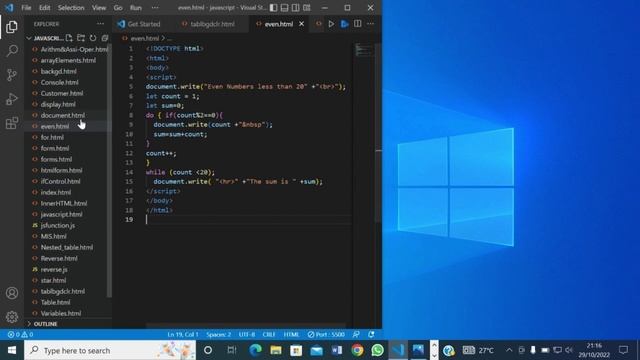Screen dimensions: 640x360
Task: Open arrayElements.html file
Action: pos(68,60)
